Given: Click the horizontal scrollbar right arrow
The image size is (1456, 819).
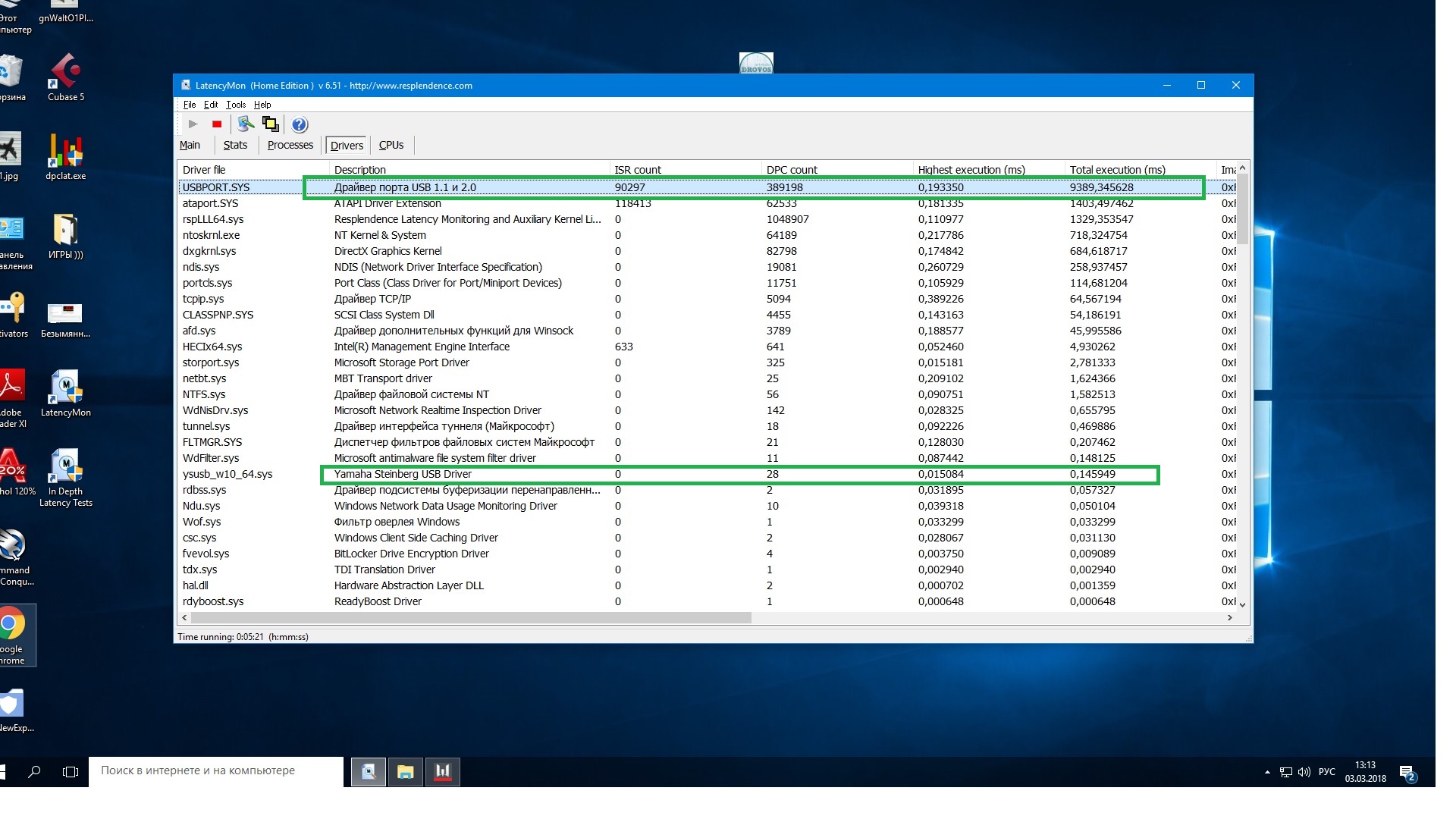Looking at the screenshot, I should coord(1230,618).
